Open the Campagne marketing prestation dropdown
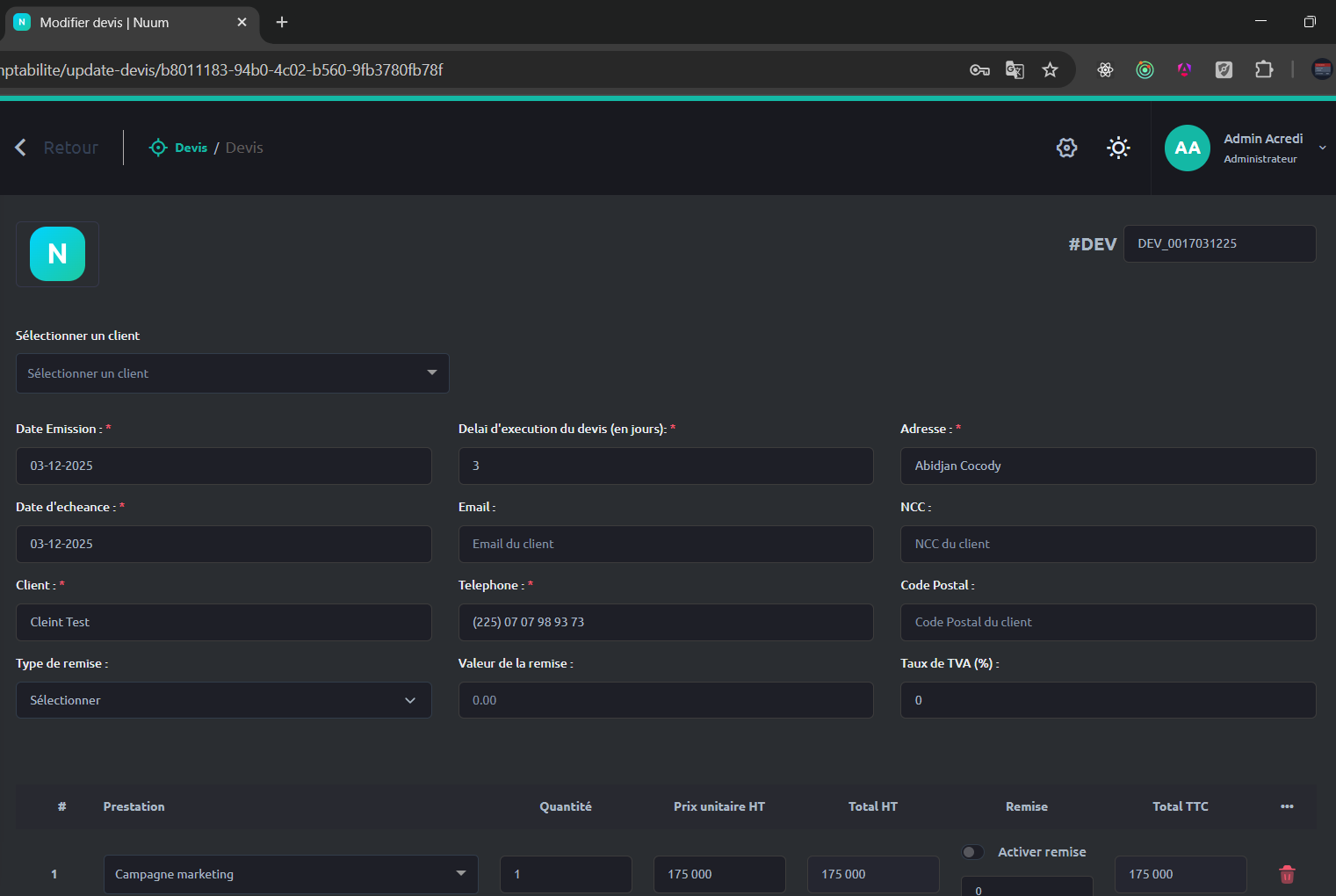1336x896 pixels. [290, 874]
